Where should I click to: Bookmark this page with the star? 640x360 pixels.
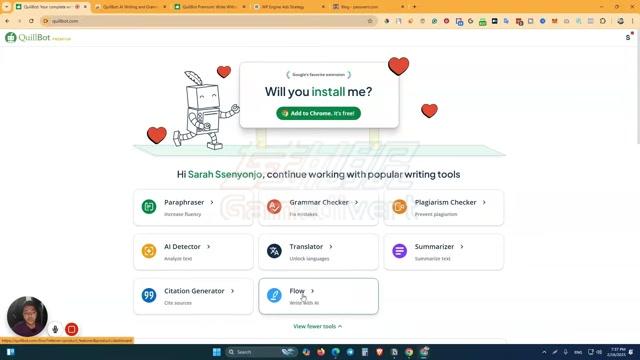[370, 21]
